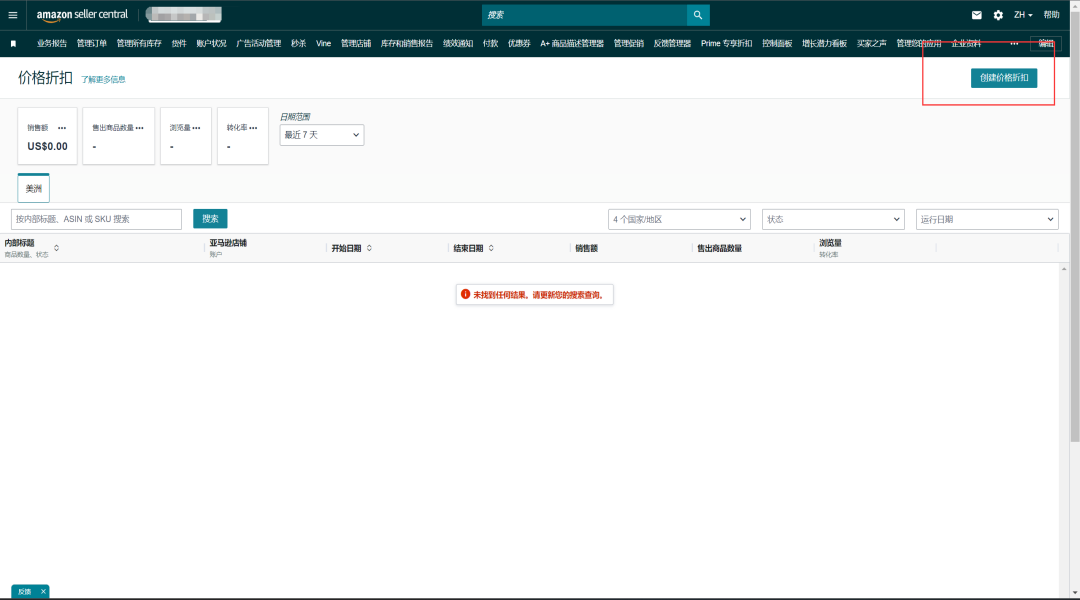
Task: Expand the 4 个国家/地区 dropdown
Action: [x=679, y=219]
